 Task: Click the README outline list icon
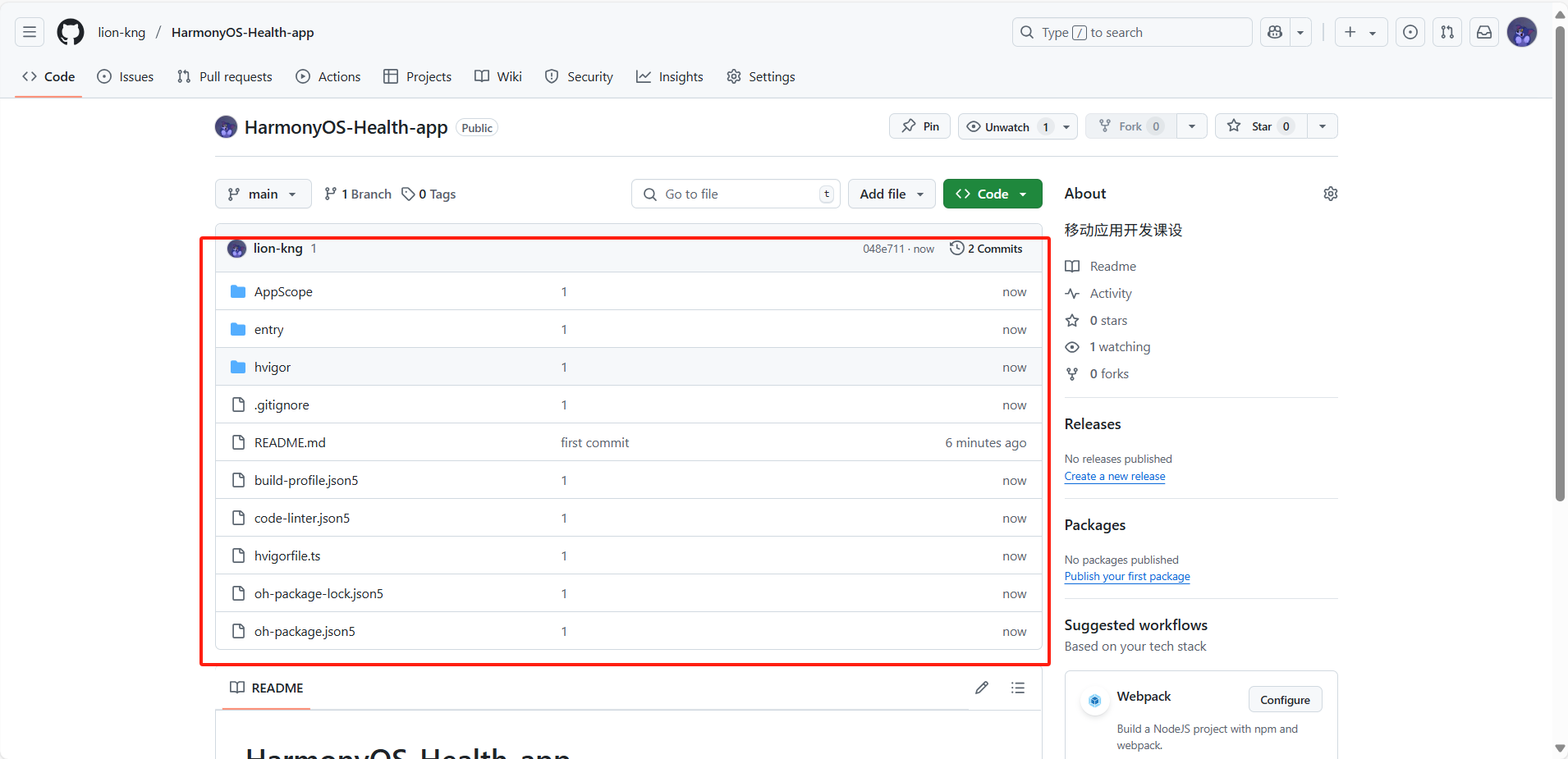1018,688
